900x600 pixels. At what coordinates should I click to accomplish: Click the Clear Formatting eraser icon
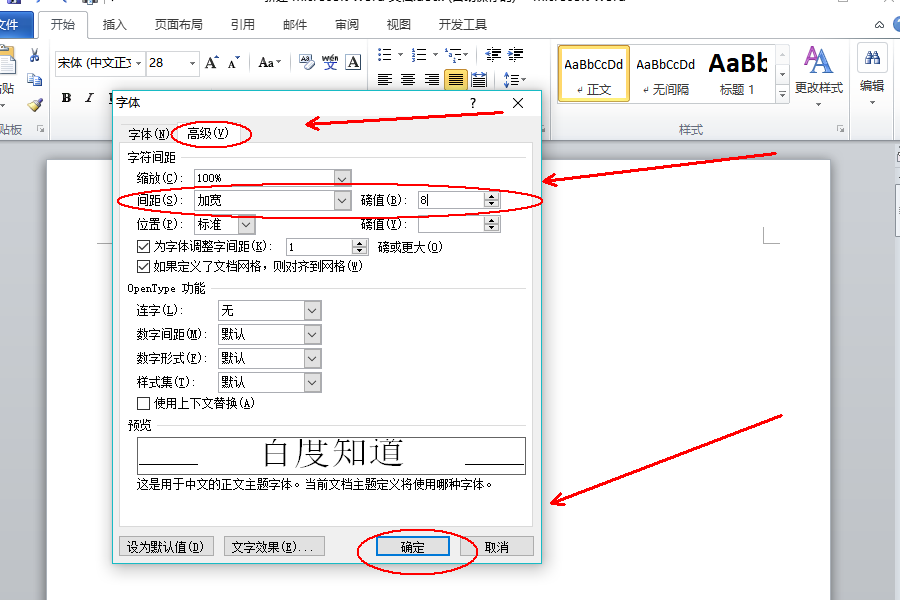coord(307,62)
